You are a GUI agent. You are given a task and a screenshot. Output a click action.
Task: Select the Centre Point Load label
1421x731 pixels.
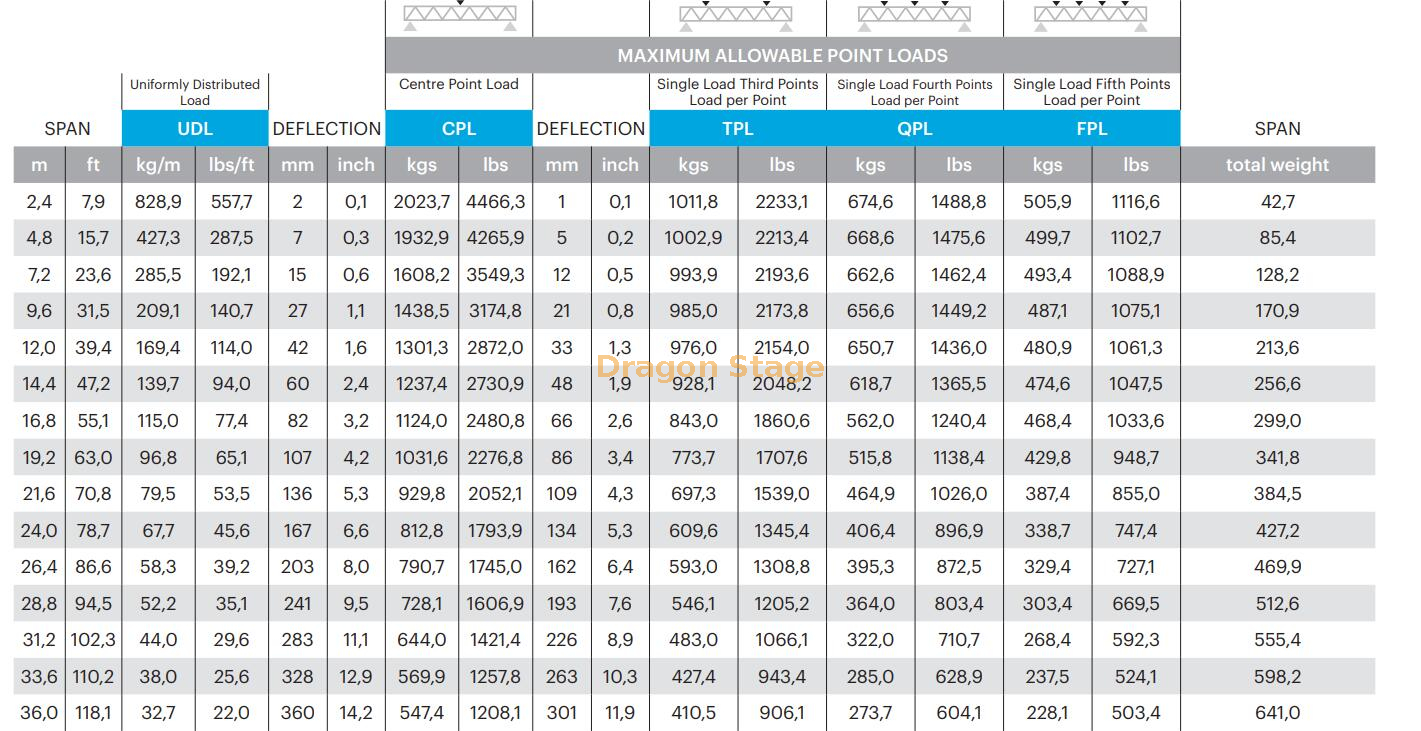(459, 84)
